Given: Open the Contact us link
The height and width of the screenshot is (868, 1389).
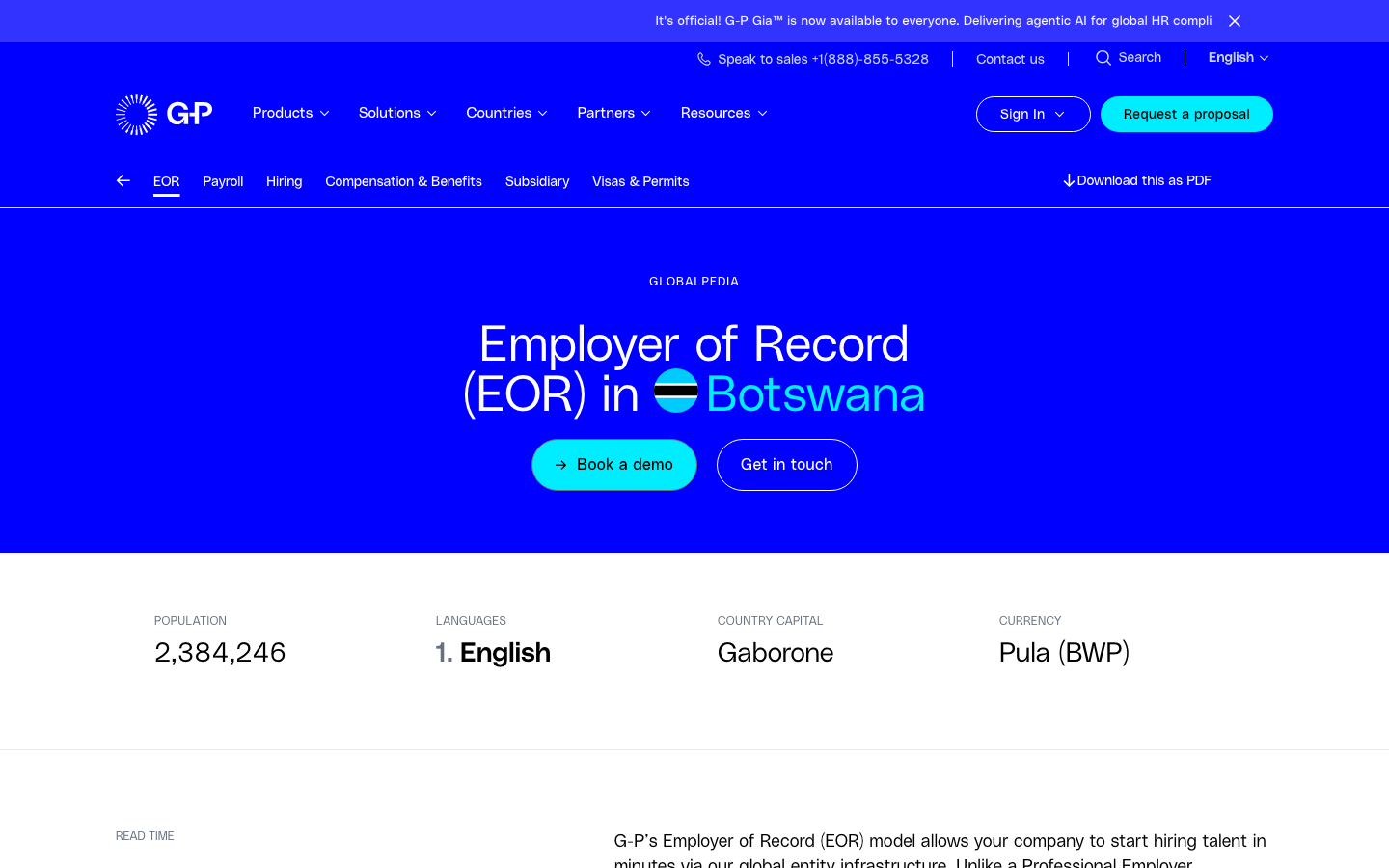Looking at the screenshot, I should pos(1010,59).
